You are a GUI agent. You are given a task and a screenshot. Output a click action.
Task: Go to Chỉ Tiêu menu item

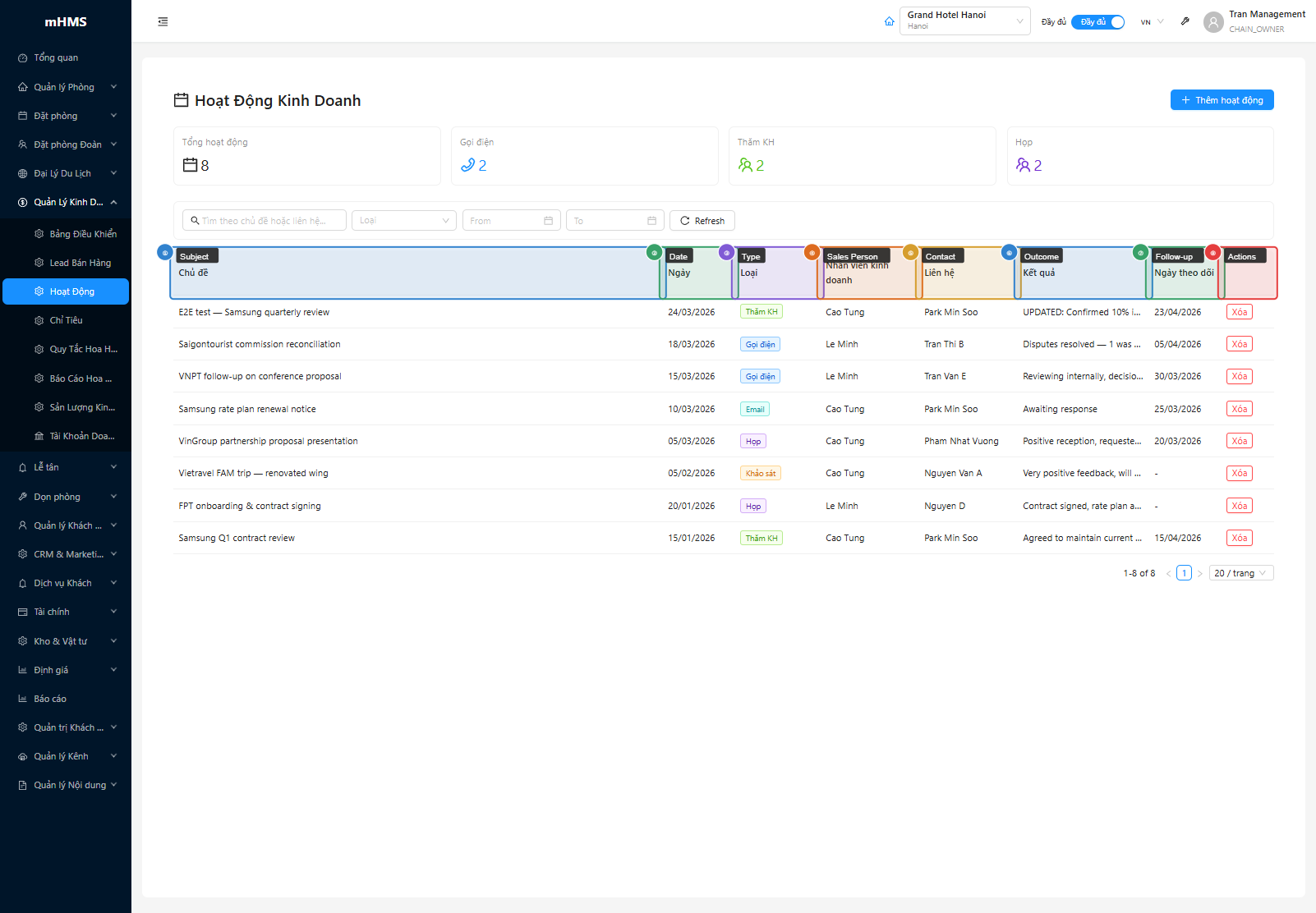pos(66,321)
